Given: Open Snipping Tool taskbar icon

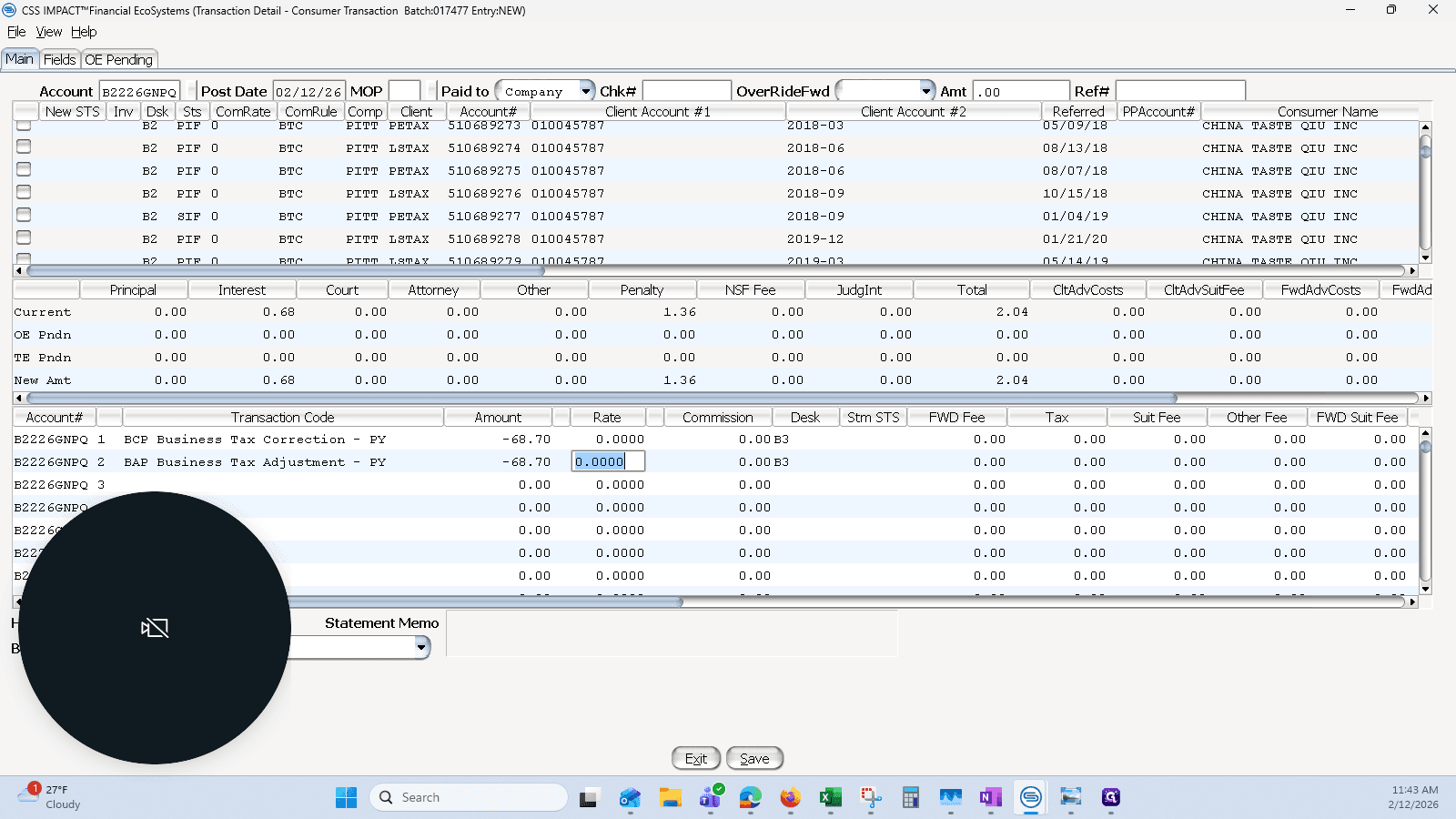Looking at the screenshot, I should coord(871,798).
